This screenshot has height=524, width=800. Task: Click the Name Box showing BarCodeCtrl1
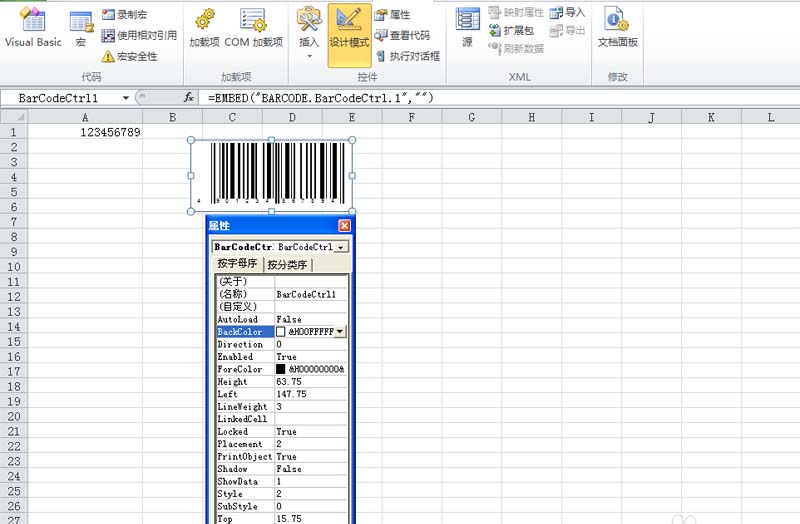pos(58,97)
